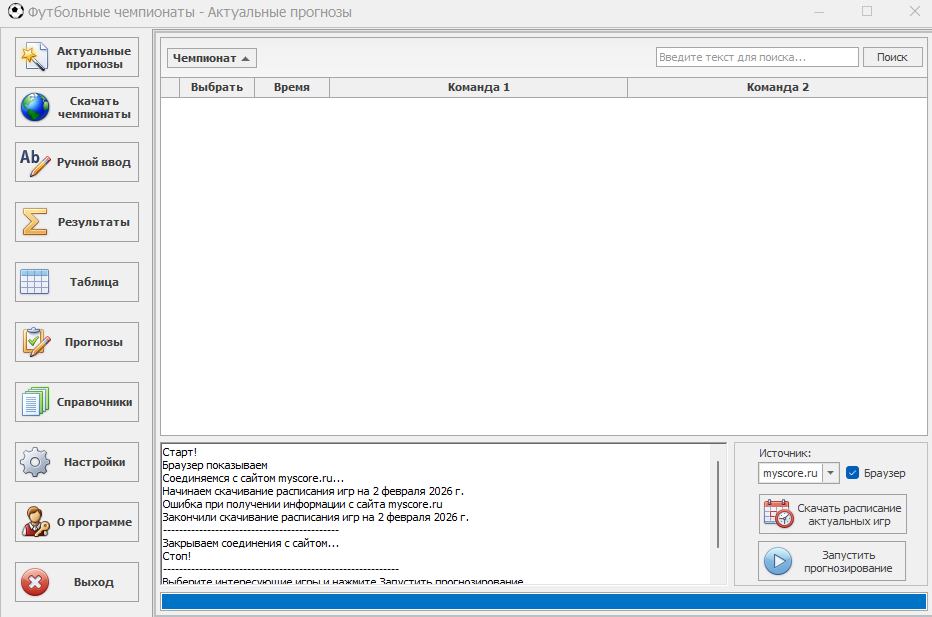
Task: Click the blue progress bar
Action: [544, 602]
